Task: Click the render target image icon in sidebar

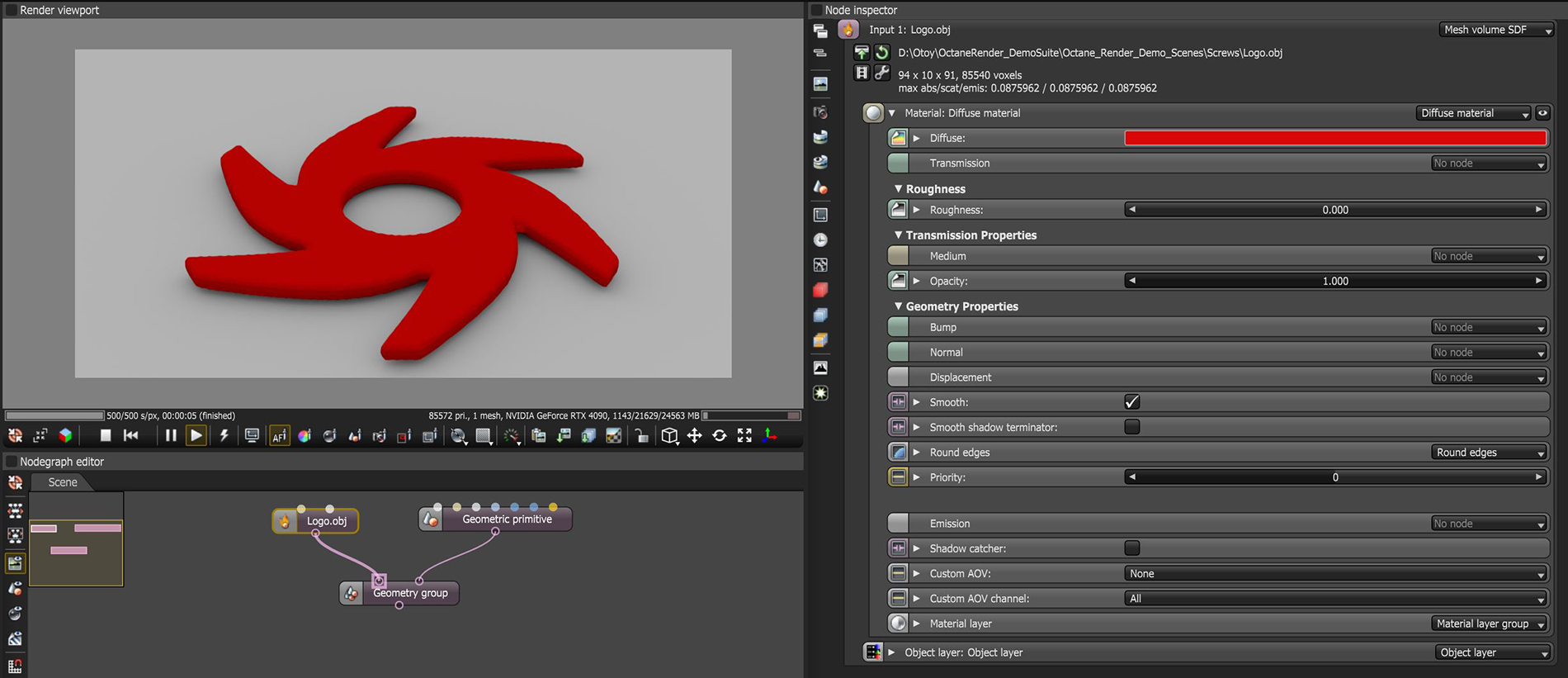Action: coord(820,83)
